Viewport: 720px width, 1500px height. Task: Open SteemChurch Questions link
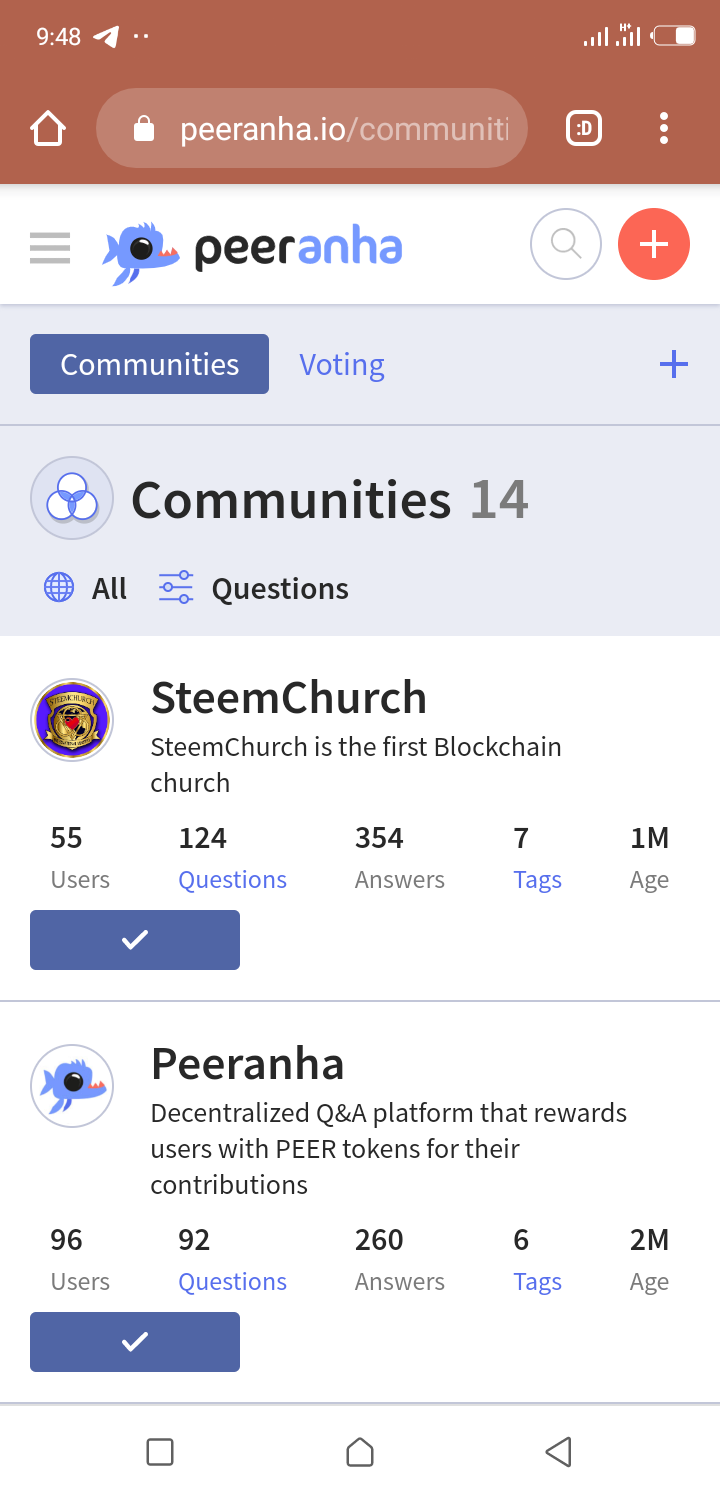pos(232,880)
